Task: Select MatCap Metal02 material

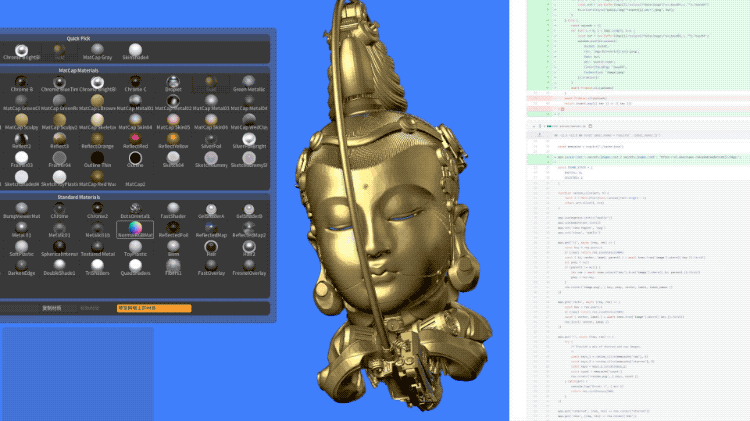Action: (173, 103)
